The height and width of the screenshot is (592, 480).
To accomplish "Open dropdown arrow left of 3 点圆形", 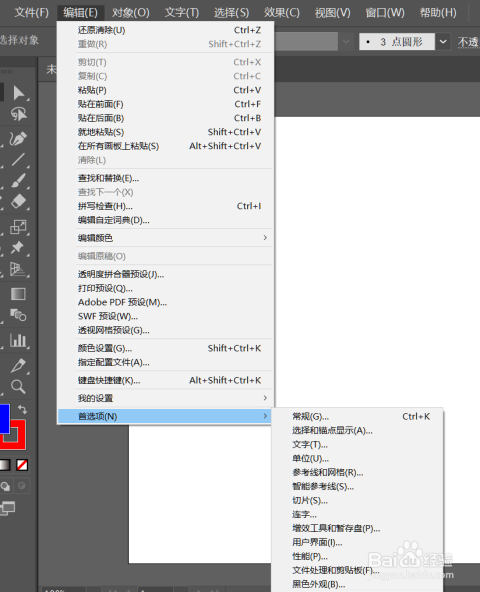I will pyautogui.click(x=346, y=42).
